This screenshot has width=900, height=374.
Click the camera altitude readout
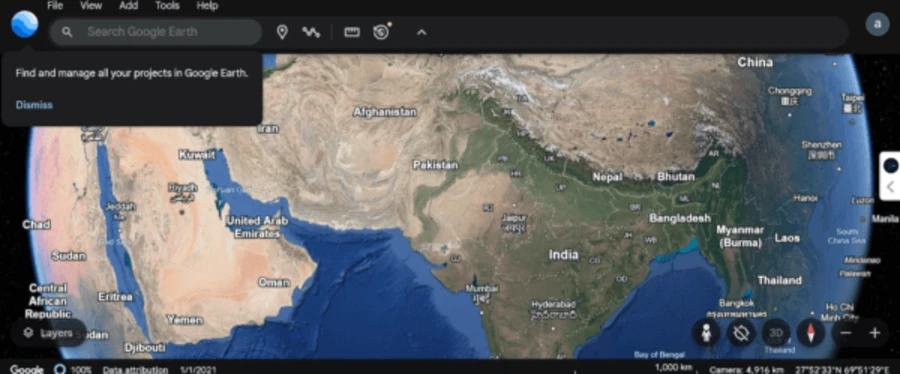pos(746,370)
